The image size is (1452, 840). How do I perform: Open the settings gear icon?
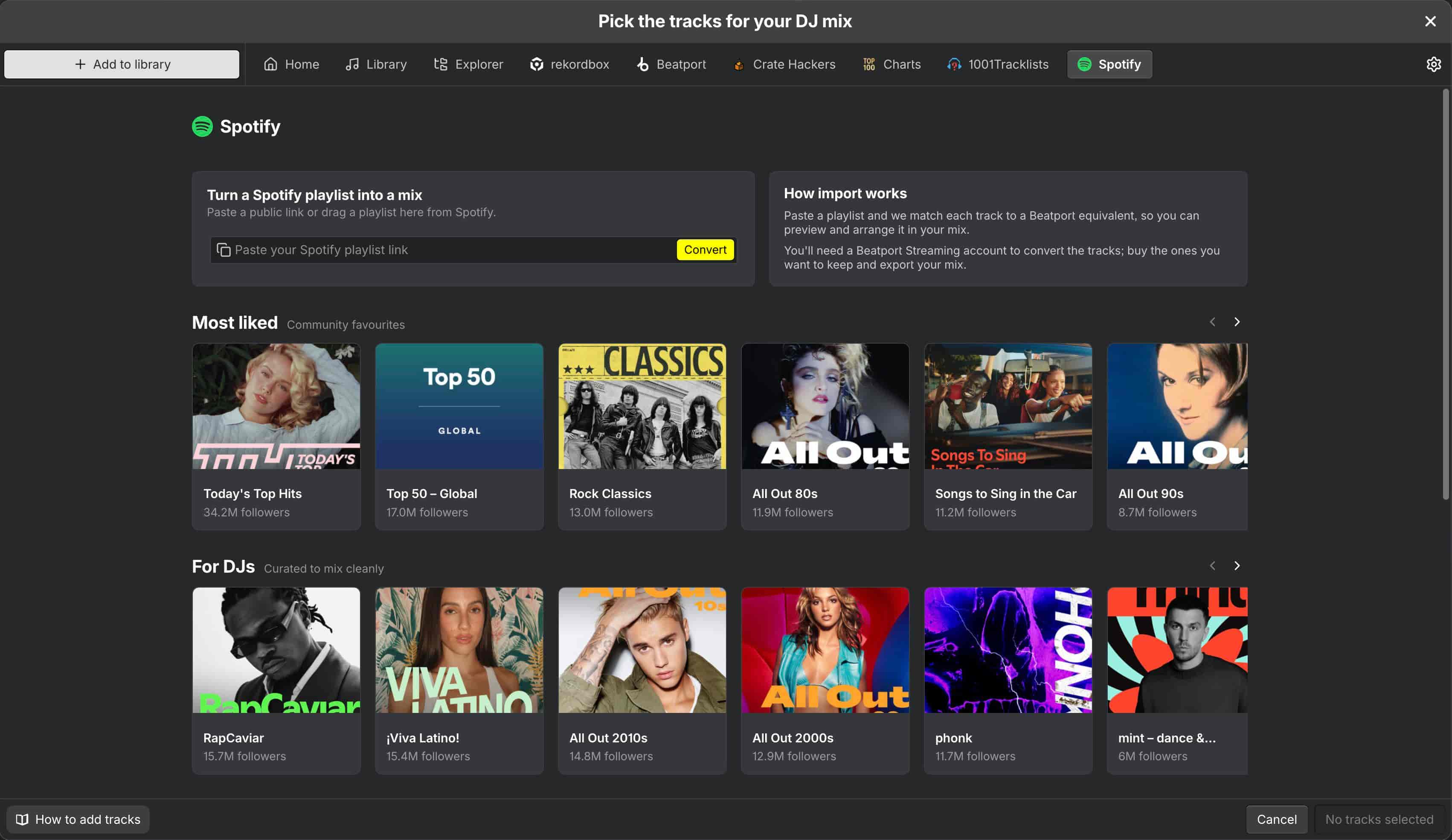(1434, 64)
